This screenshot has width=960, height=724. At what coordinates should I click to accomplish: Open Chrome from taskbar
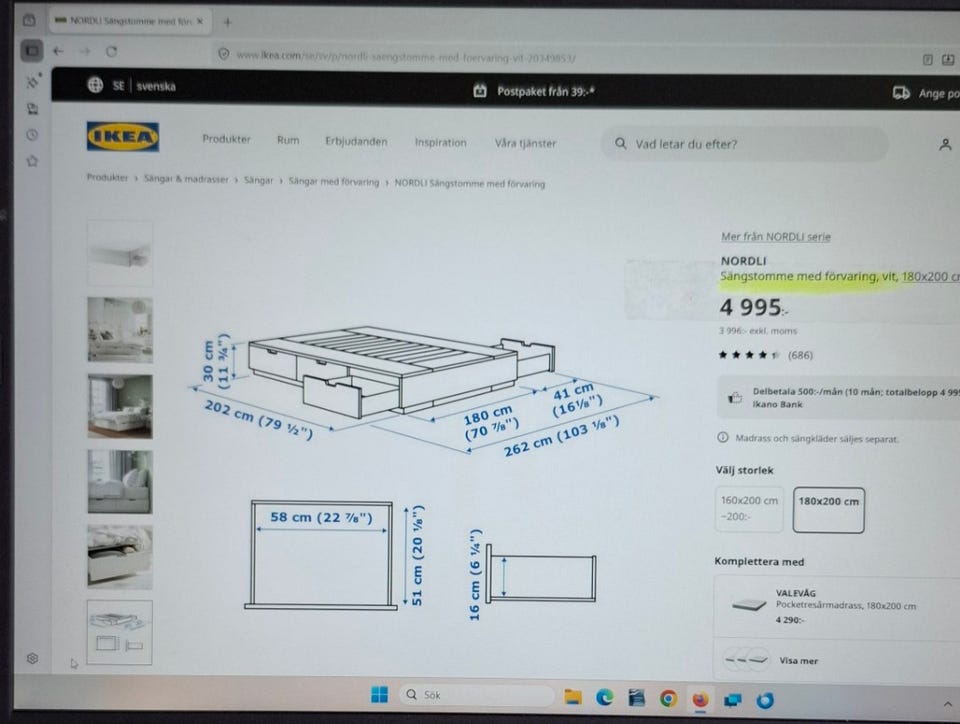click(669, 698)
